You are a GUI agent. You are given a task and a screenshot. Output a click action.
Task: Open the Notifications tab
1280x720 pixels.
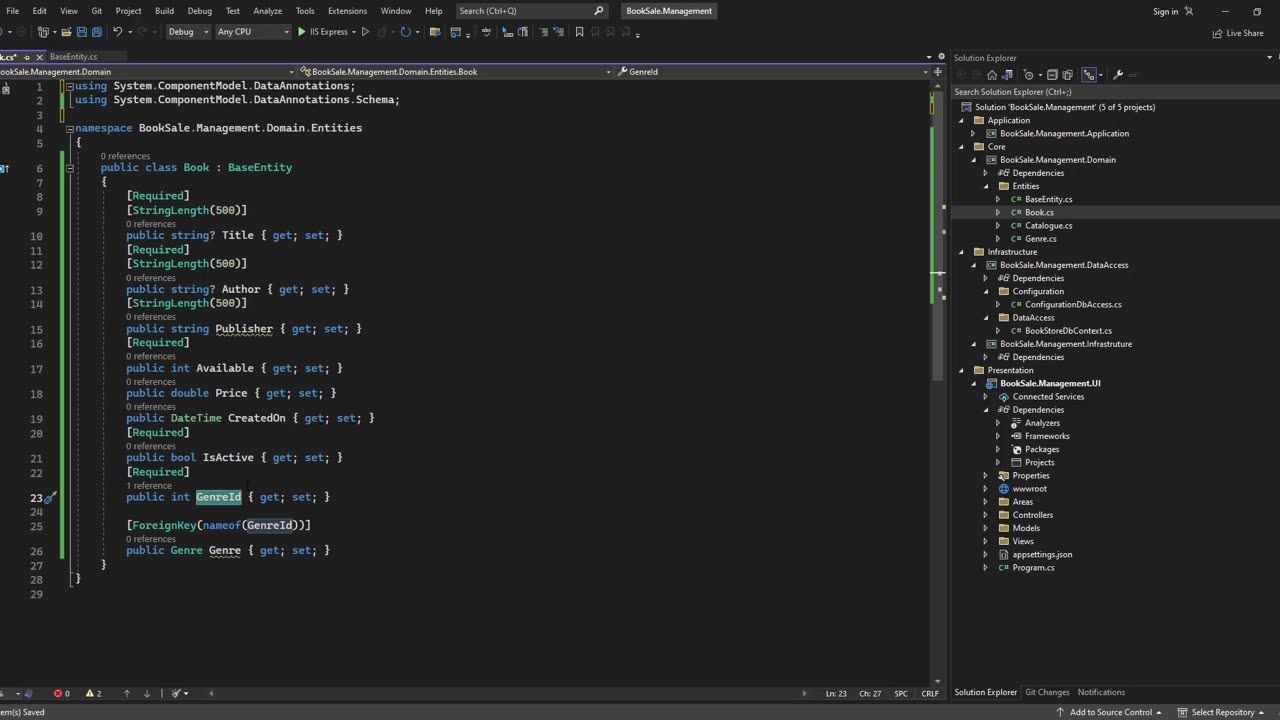coord(1101,692)
